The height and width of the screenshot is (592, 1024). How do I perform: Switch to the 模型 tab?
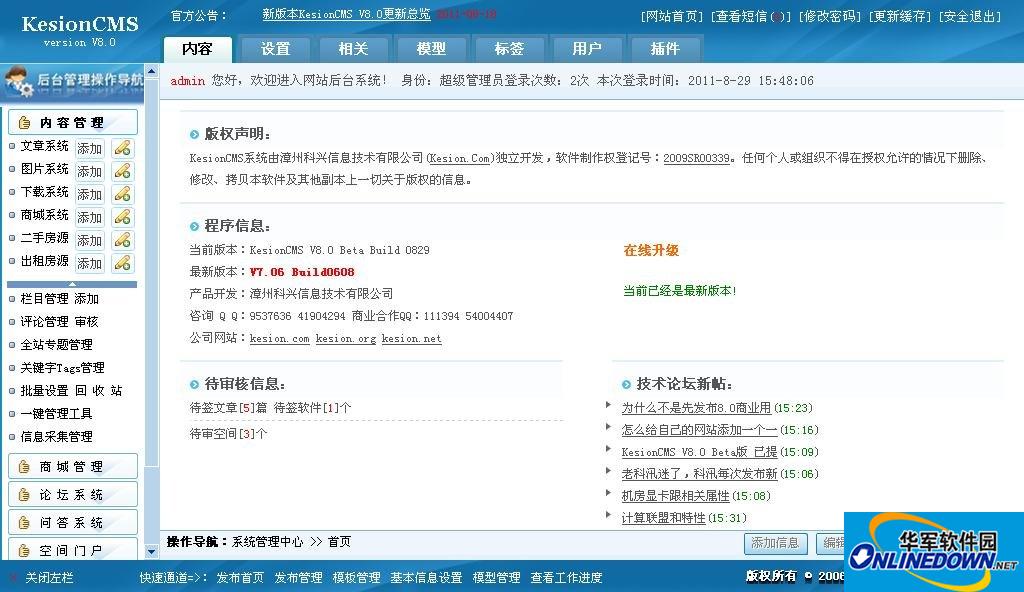point(432,49)
